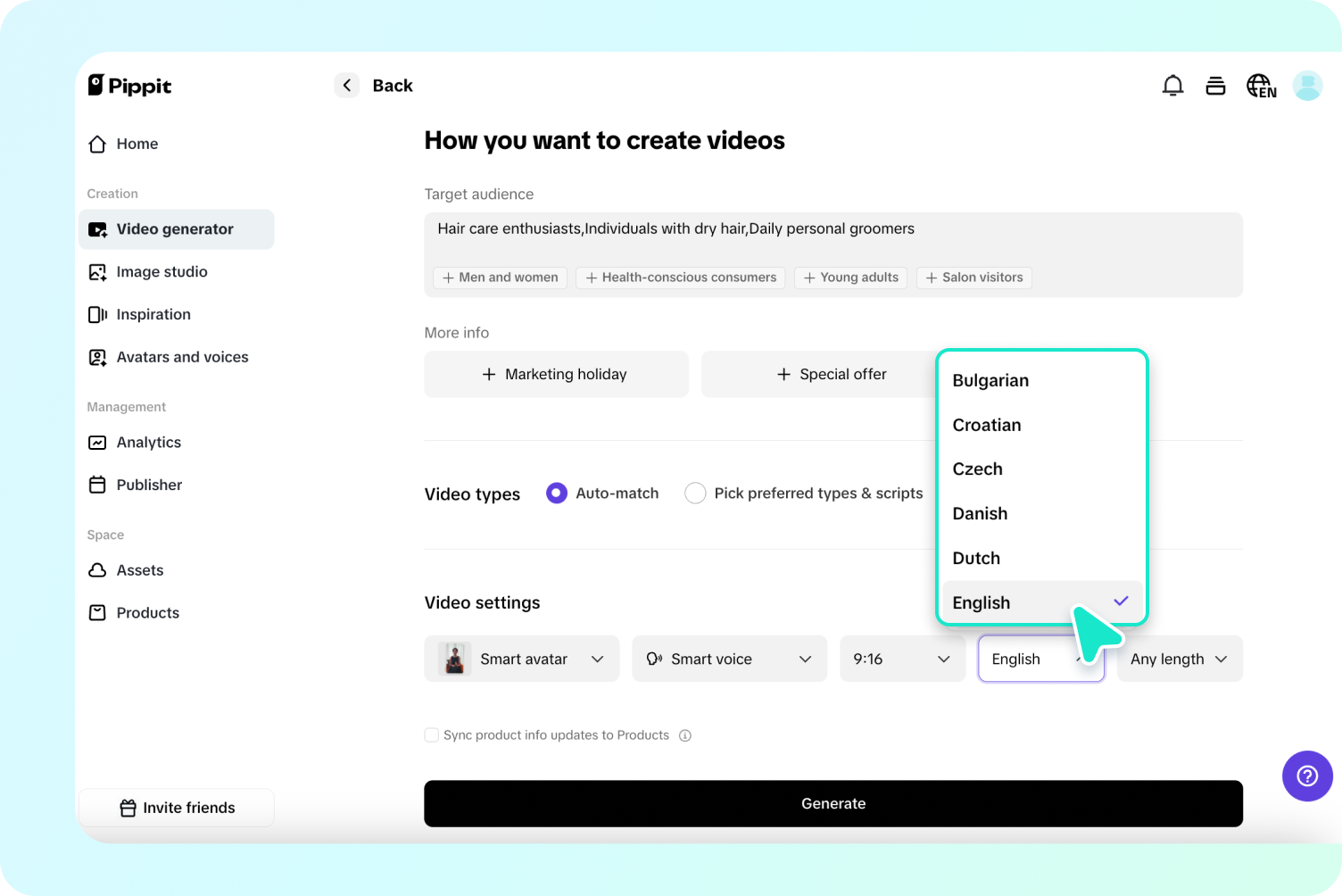The height and width of the screenshot is (896, 1342).
Task: Click the Publisher calendar icon
Action: tap(97, 485)
